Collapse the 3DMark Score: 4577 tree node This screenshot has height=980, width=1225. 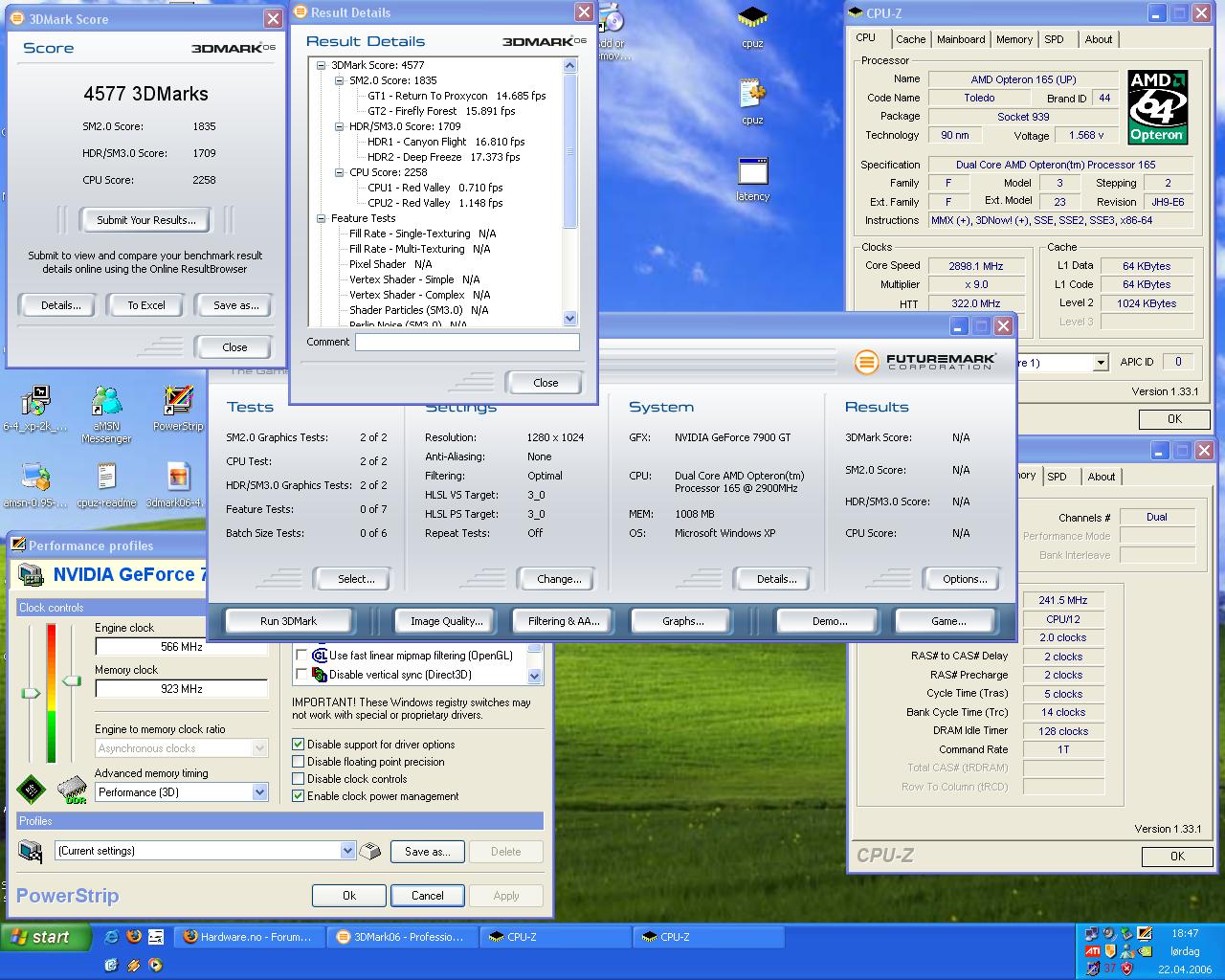coord(322,65)
